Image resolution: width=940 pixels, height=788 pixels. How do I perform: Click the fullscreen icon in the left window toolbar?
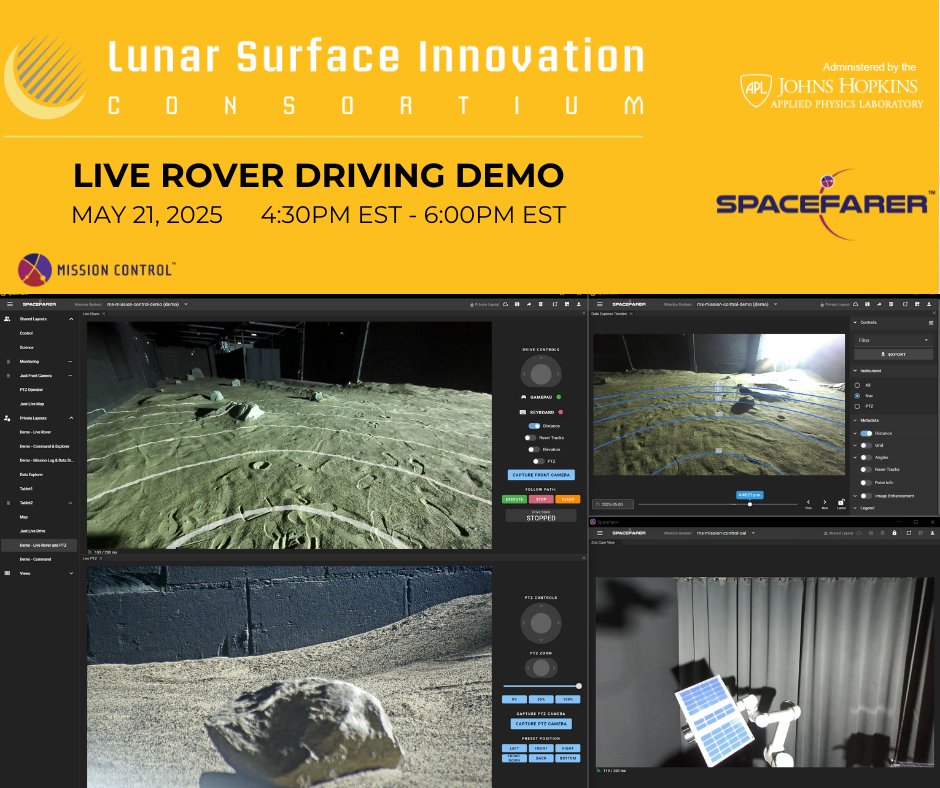(x=555, y=304)
